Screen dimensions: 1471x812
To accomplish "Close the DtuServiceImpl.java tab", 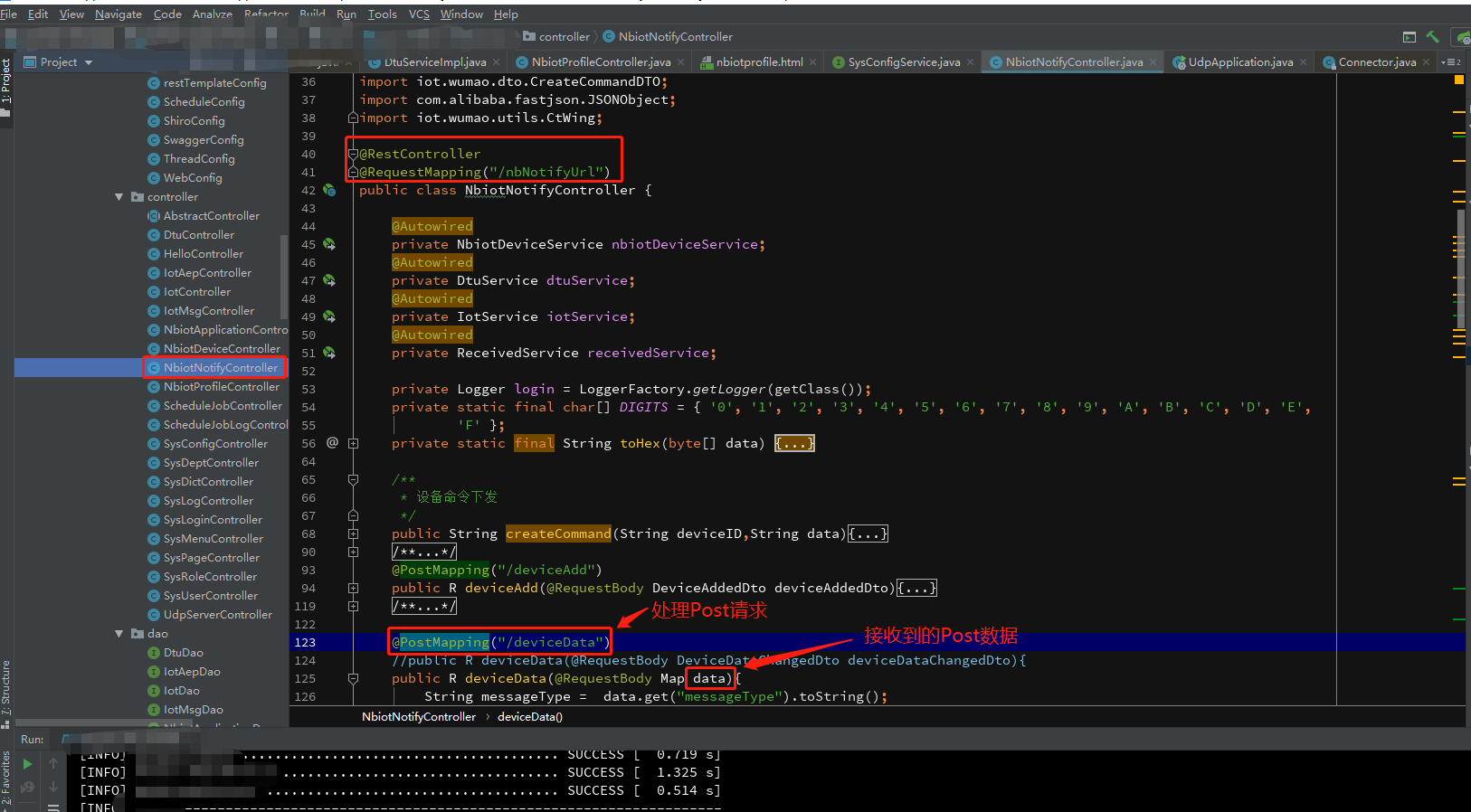I will [498, 62].
